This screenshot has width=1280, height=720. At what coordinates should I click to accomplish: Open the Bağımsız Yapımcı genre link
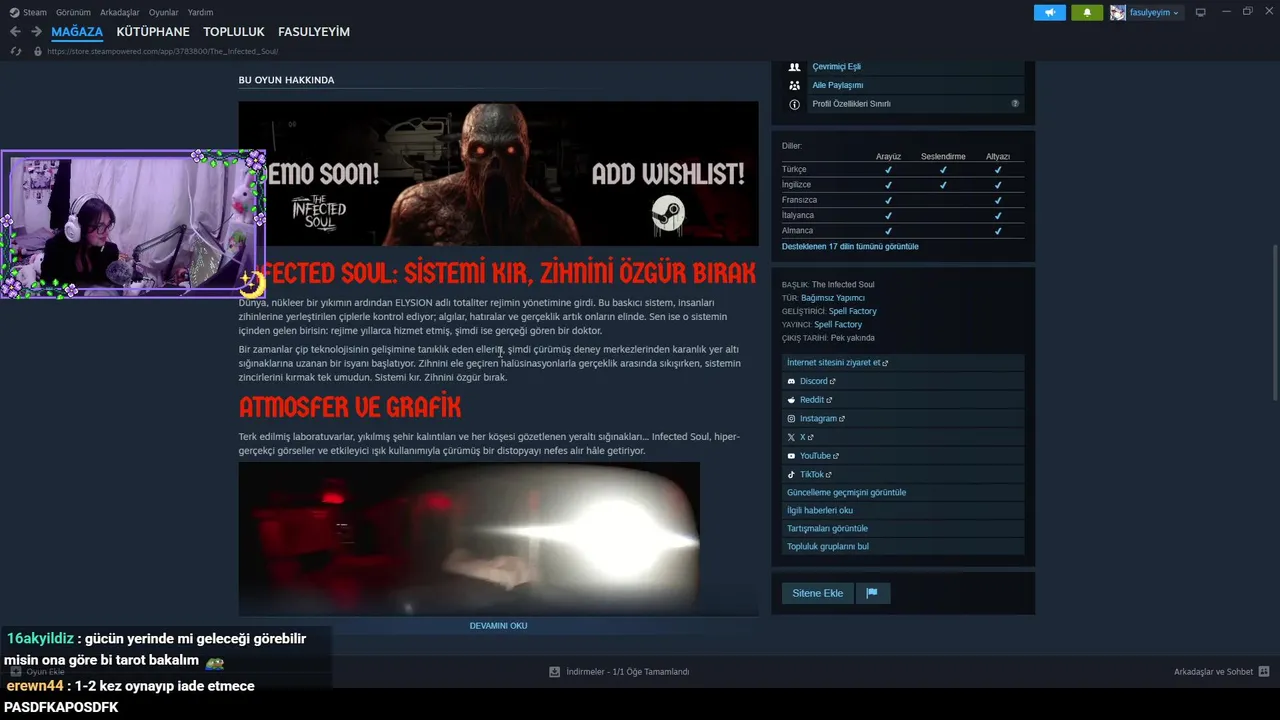833,298
